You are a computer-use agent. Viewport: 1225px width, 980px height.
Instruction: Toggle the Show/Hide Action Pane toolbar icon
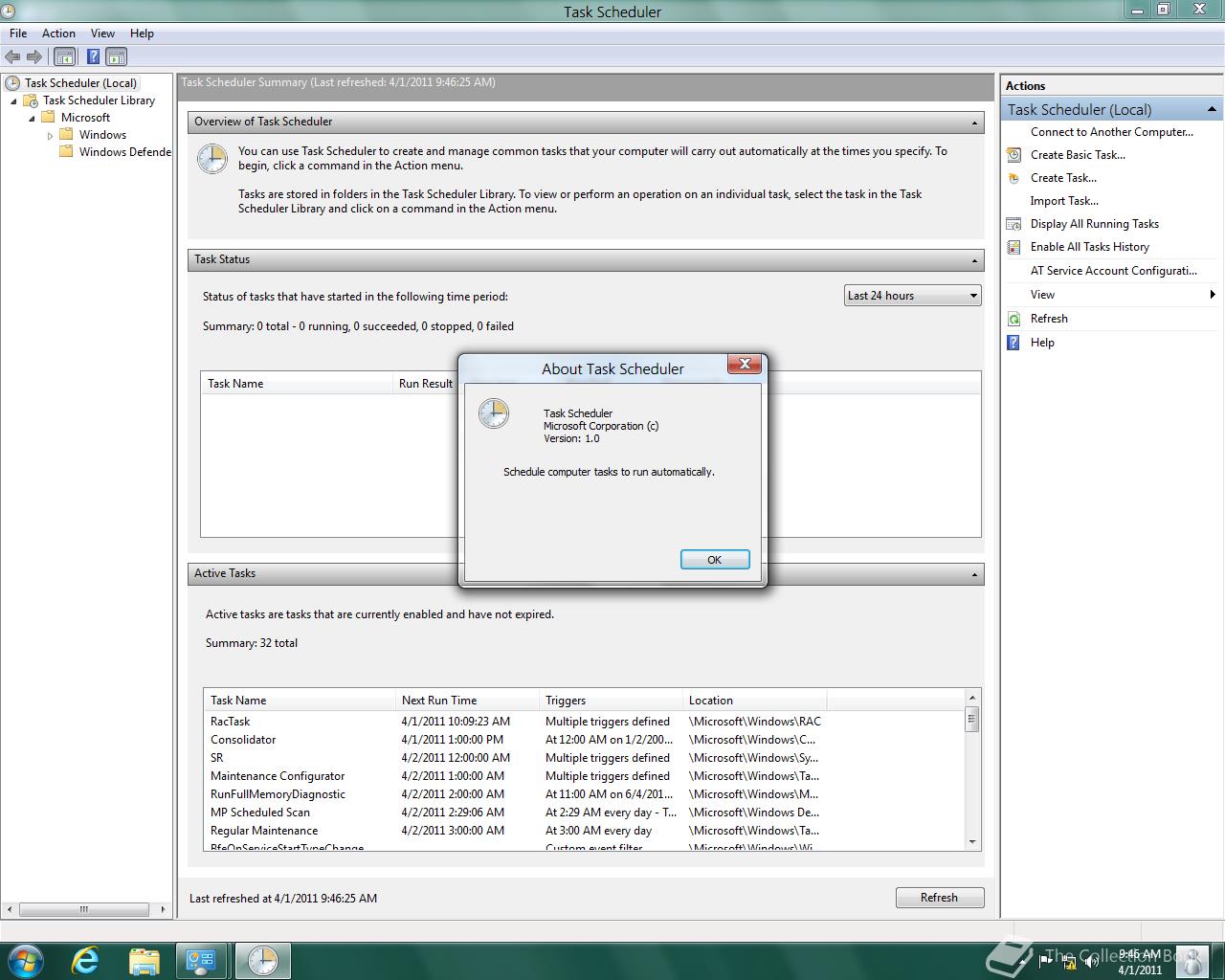point(117,57)
